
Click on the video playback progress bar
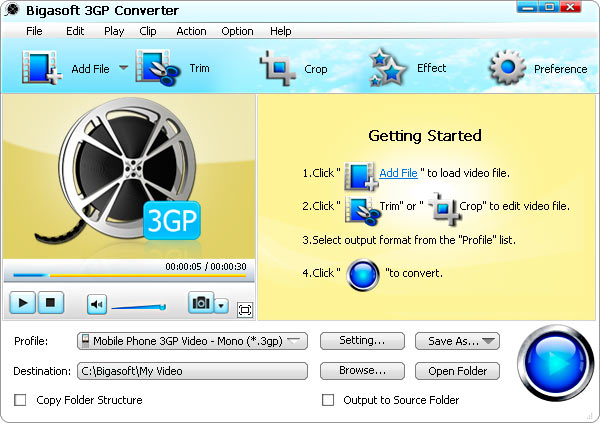pos(129,275)
